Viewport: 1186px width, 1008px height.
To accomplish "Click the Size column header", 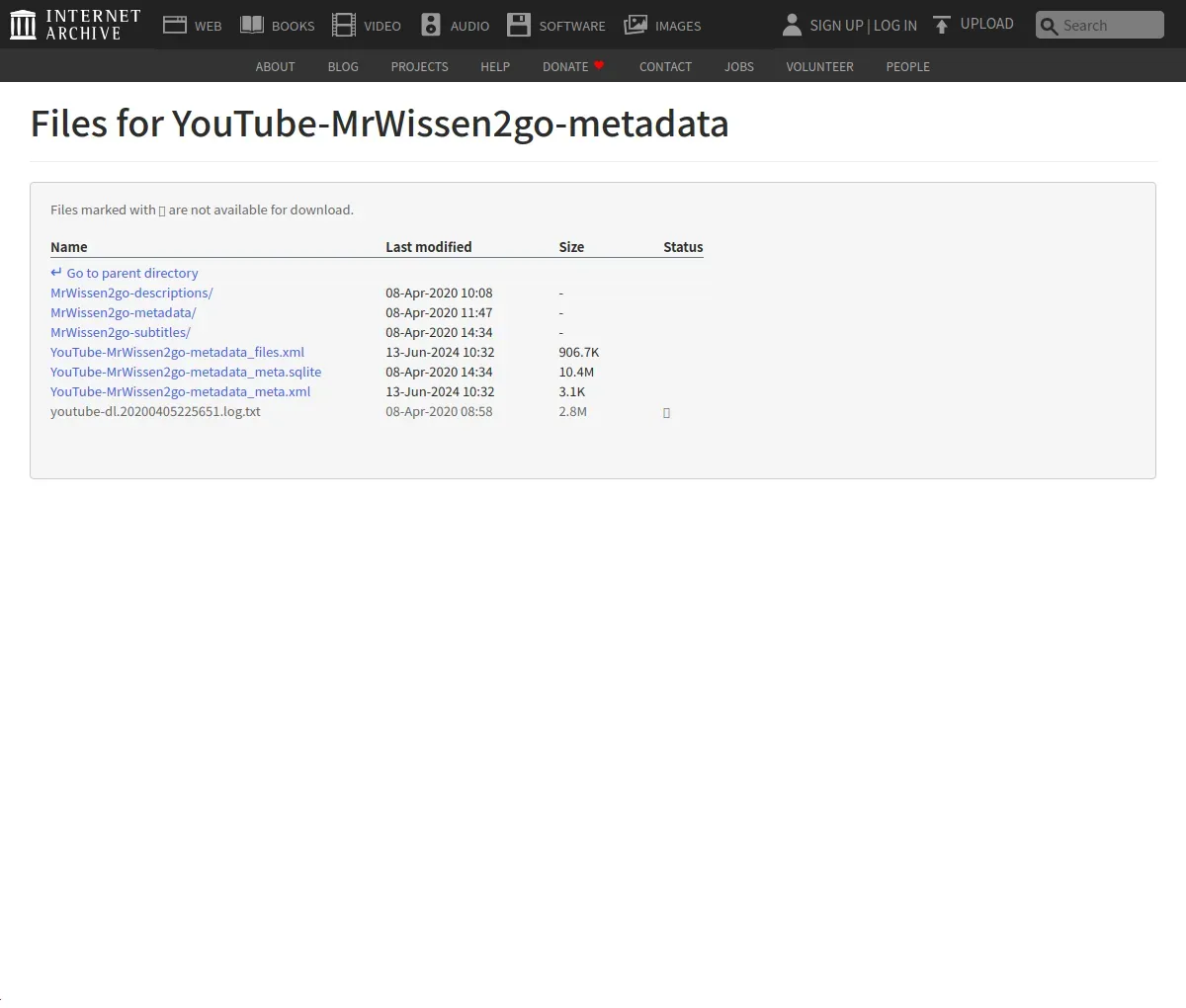I will click(x=571, y=247).
